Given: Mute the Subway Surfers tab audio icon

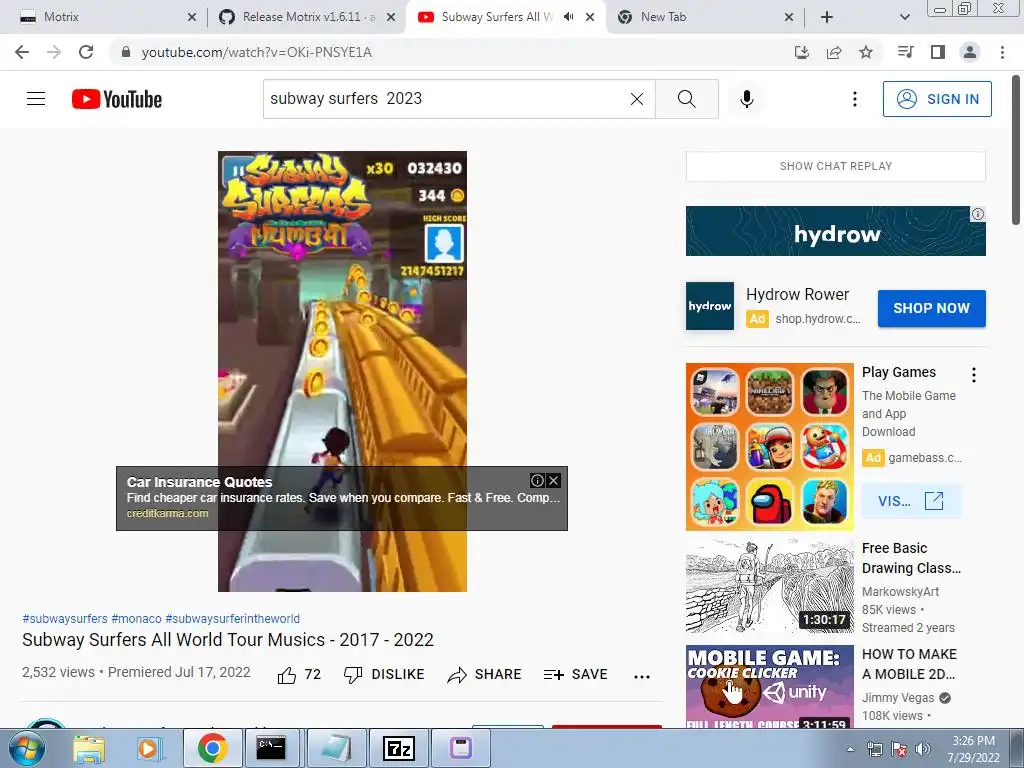Looking at the screenshot, I should click(569, 17).
